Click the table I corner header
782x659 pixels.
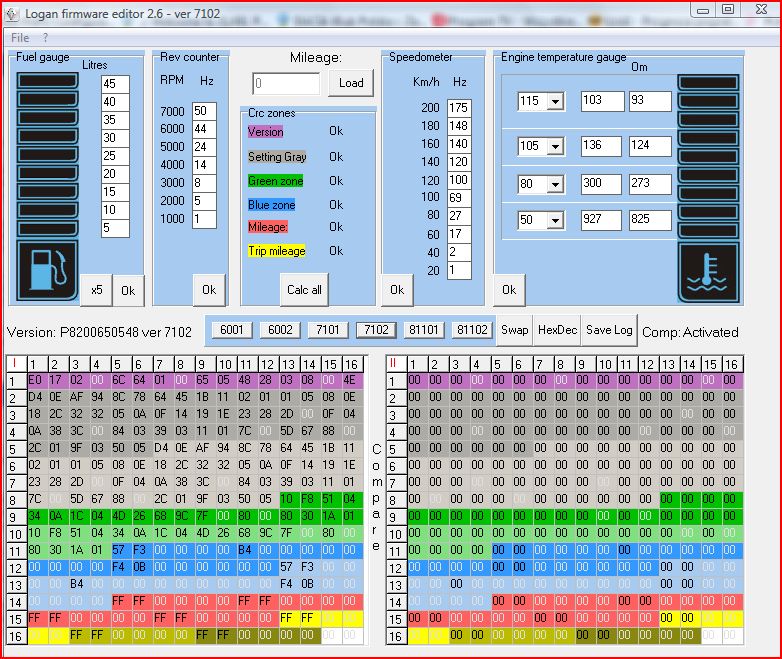pos(15,364)
